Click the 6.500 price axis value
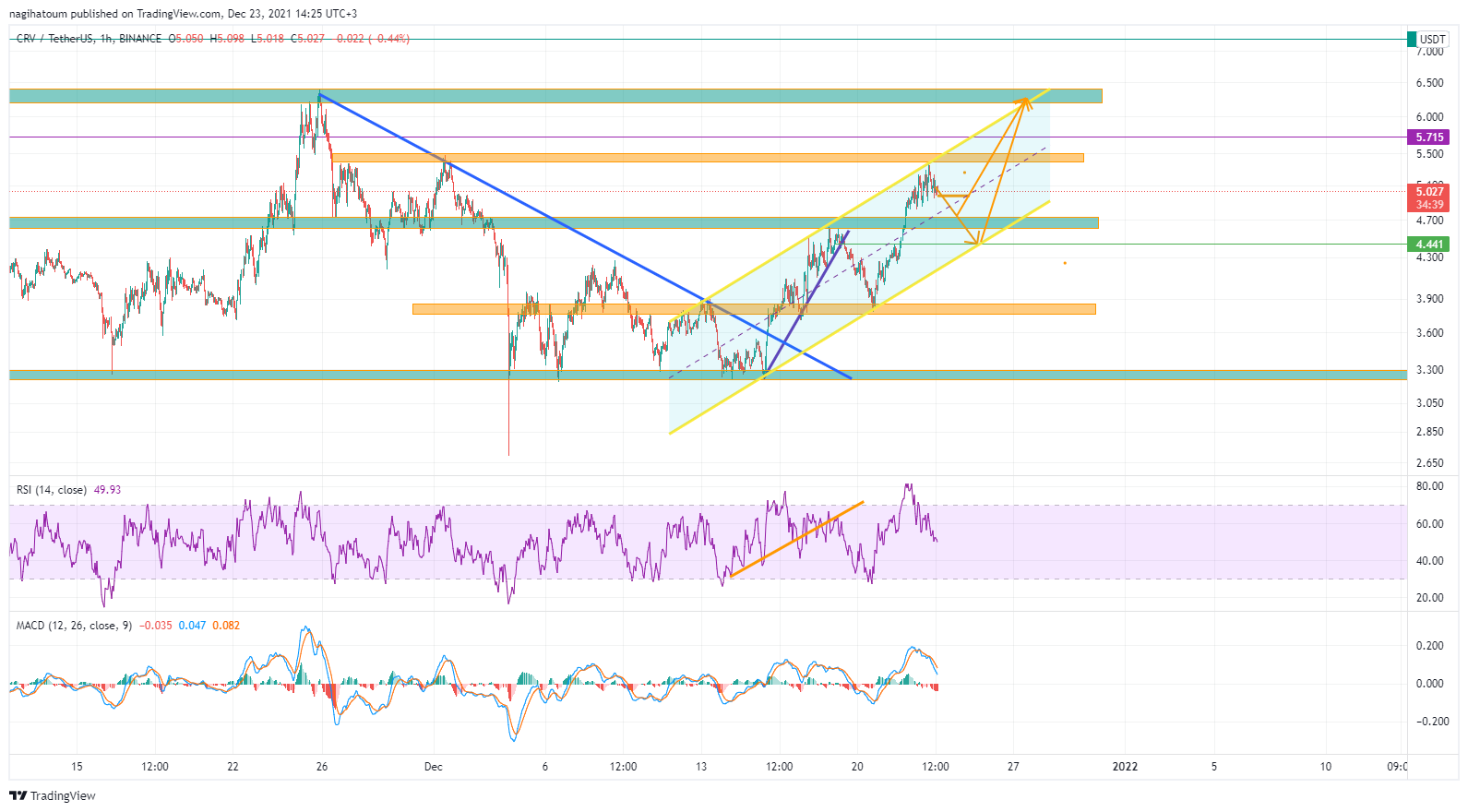Image resolution: width=1468 pixels, height=812 pixels. pos(1429,83)
